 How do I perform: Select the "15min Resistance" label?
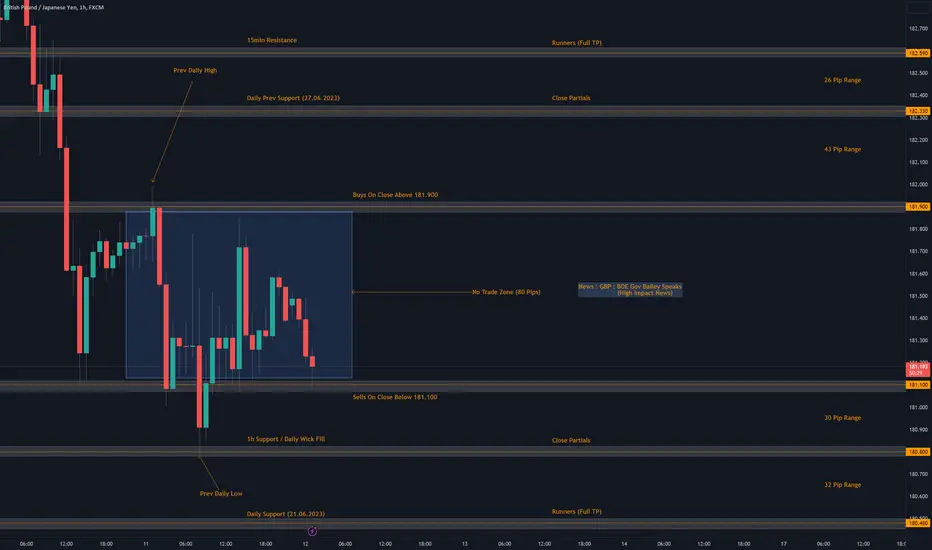pos(272,40)
